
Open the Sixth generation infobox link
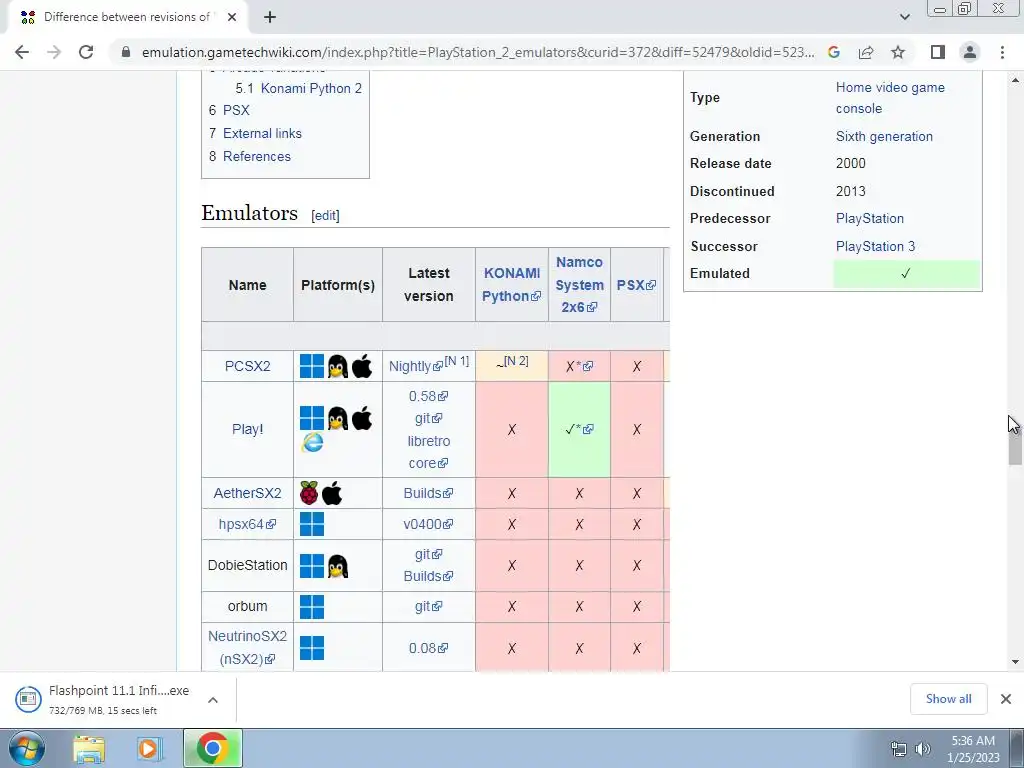coord(884,136)
